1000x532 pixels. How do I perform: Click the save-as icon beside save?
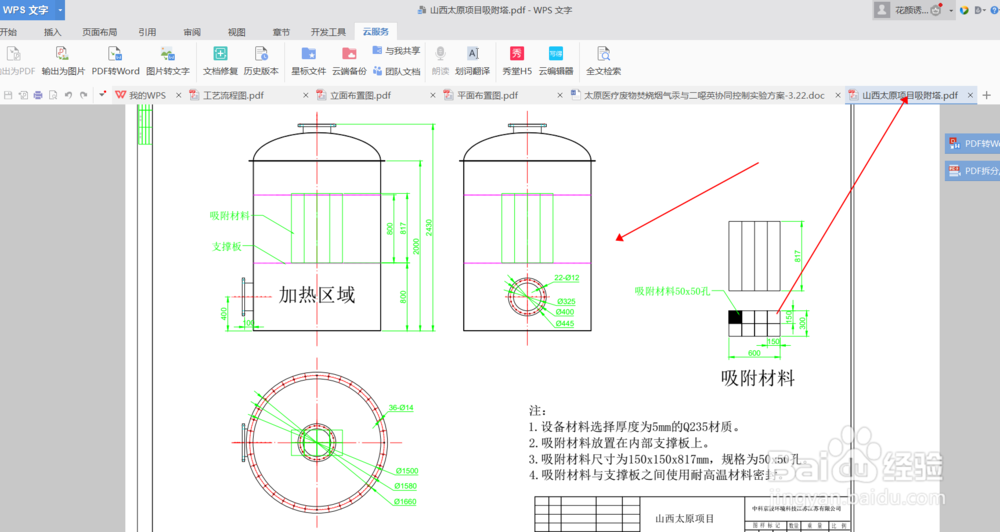point(23,95)
